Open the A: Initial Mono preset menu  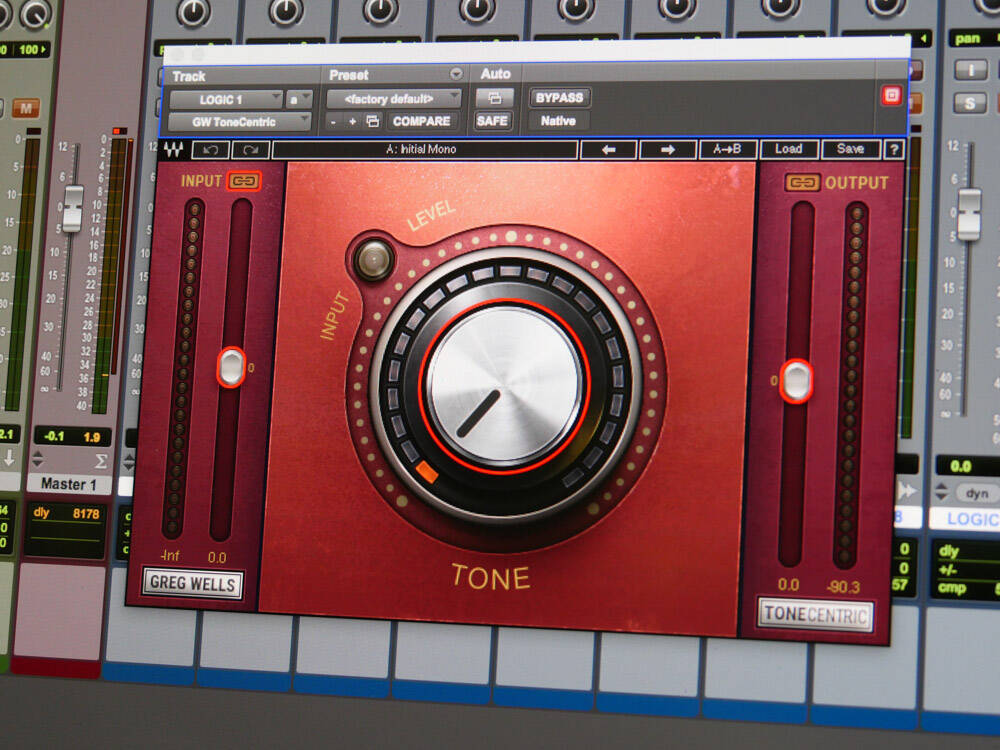425,150
